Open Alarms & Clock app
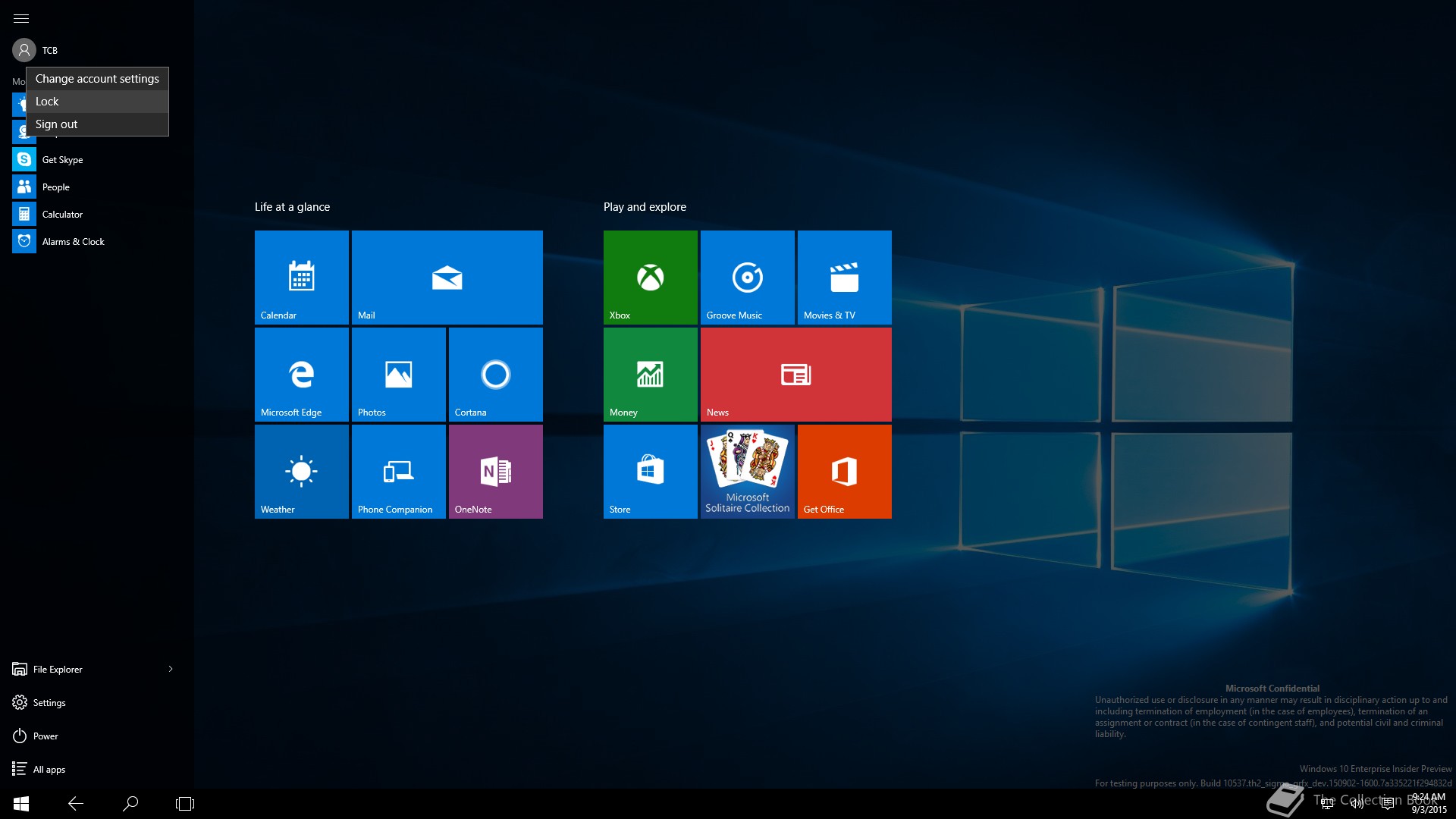The width and height of the screenshot is (1456, 819). 97,241
